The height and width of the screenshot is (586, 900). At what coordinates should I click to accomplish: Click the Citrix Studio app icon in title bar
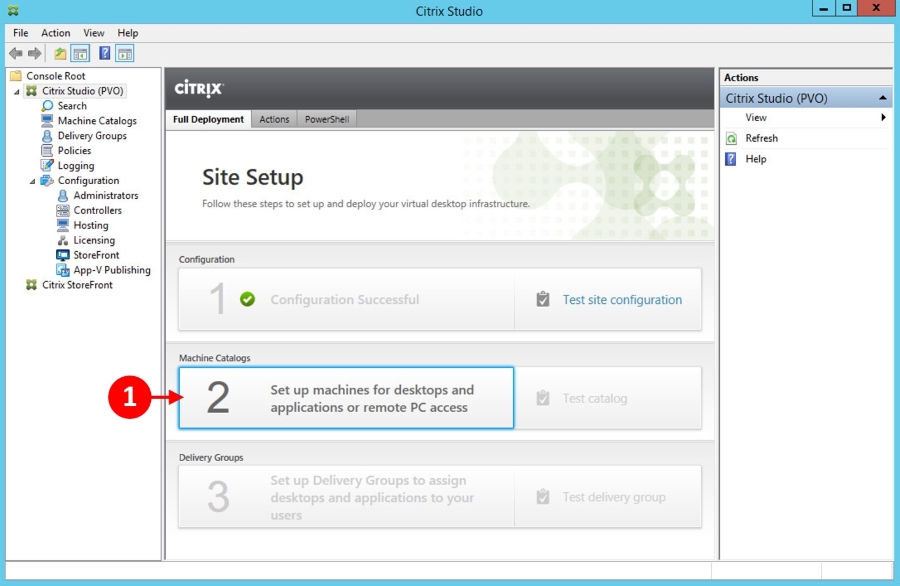point(13,11)
